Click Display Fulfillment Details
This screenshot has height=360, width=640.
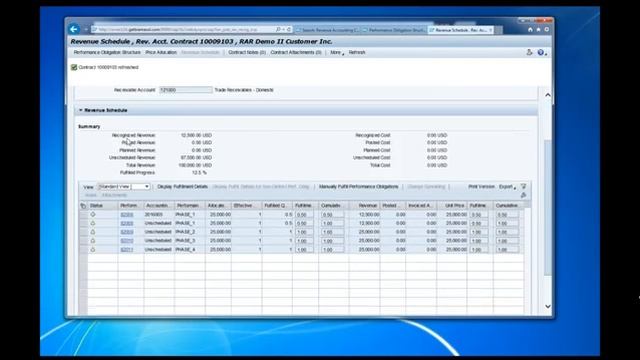(x=182, y=187)
